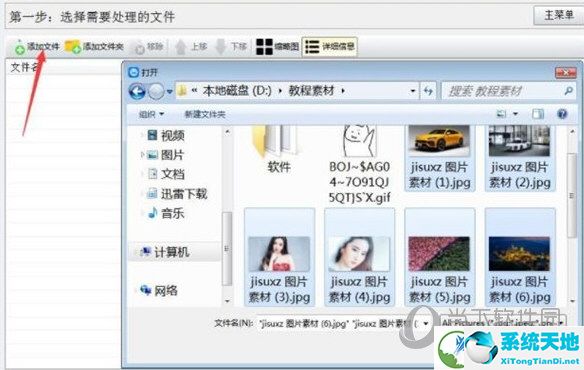Select jisuxz 图片素材 (6).jpg thumbnail

(x=520, y=257)
